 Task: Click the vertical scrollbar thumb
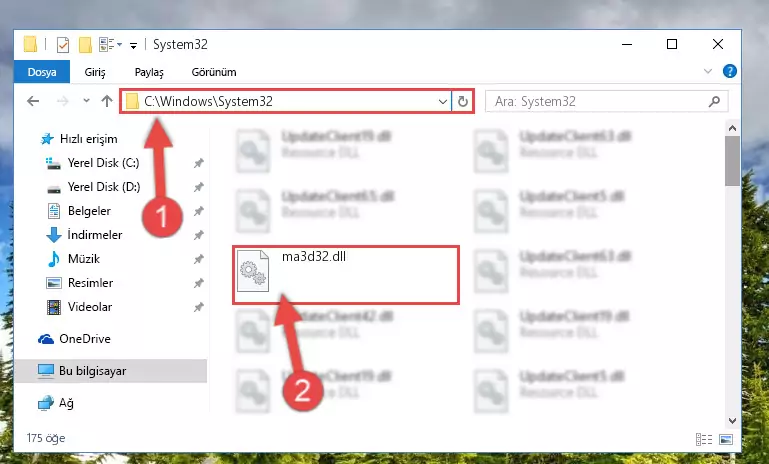(x=732, y=161)
